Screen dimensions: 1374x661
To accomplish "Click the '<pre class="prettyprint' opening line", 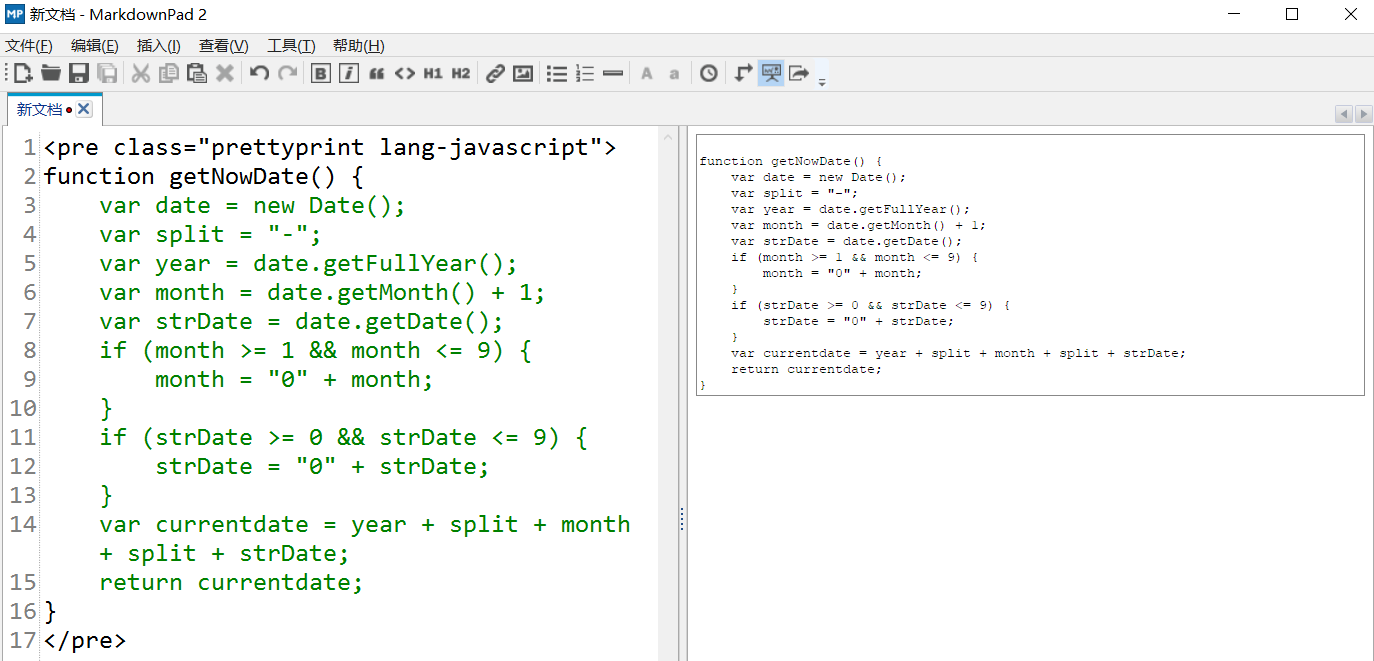I will pyautogui.click(x=330, y=148).
